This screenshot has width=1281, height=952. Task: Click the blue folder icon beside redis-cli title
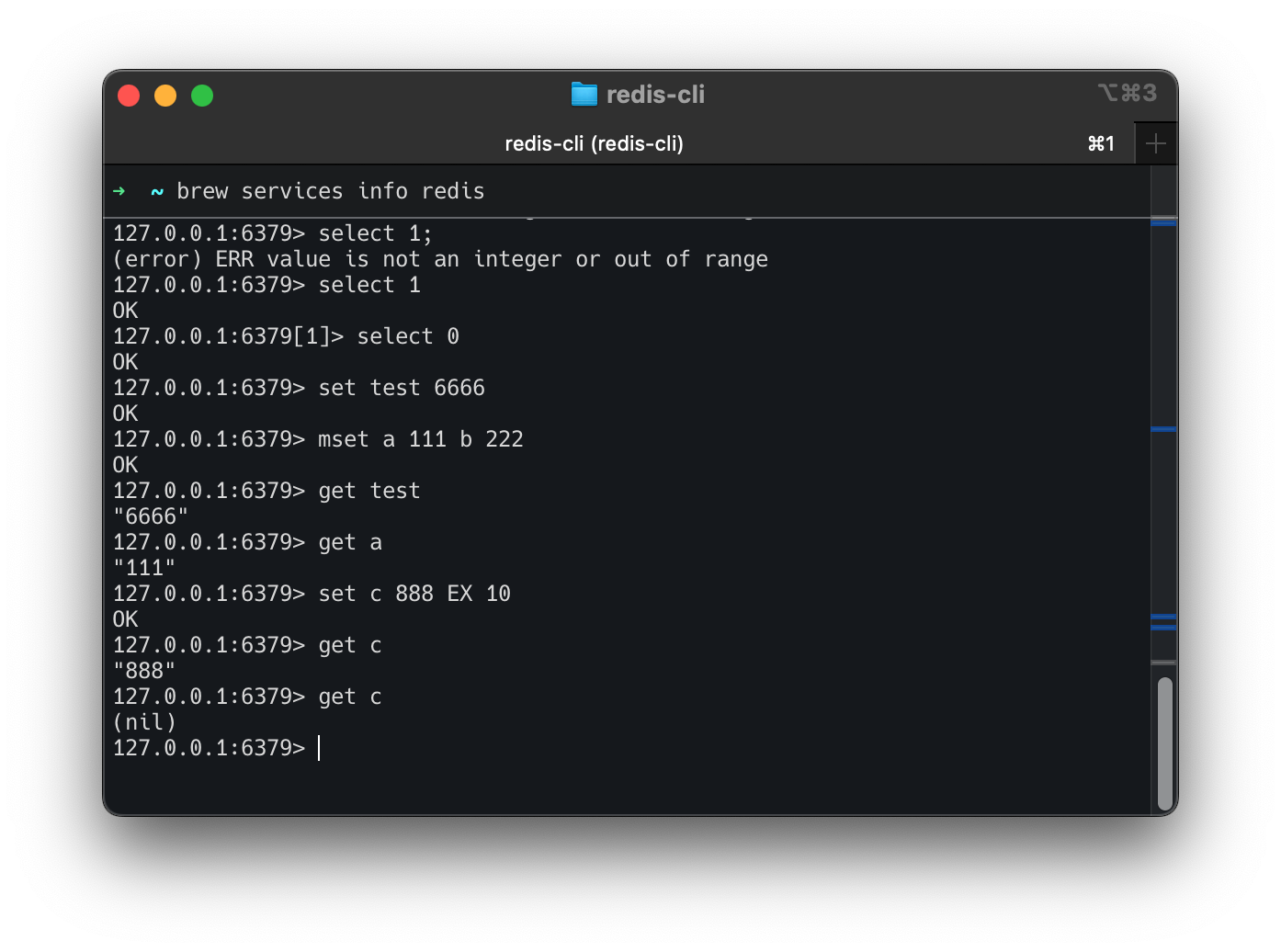click(584, 94)
